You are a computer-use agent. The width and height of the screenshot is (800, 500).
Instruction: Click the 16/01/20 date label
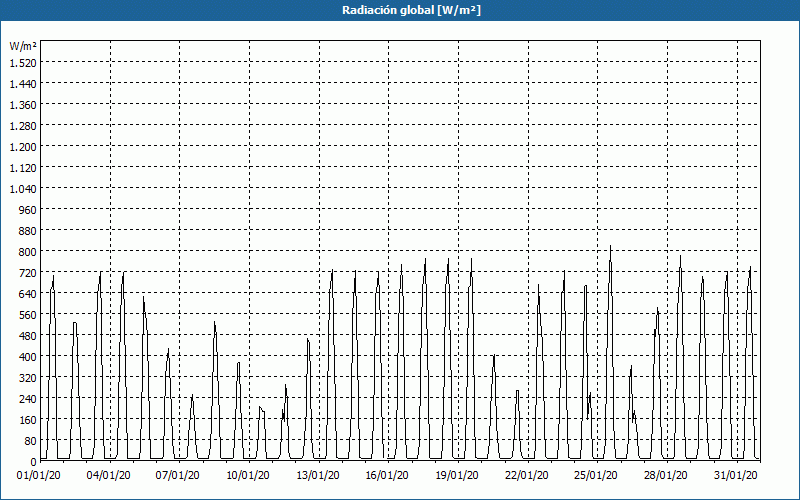(x=387, y=475)
